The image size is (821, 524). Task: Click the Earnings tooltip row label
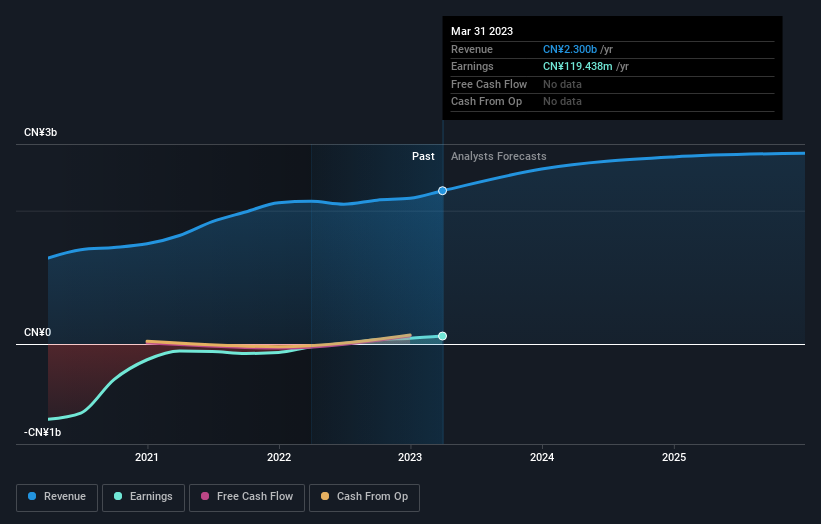pos(472,66)
